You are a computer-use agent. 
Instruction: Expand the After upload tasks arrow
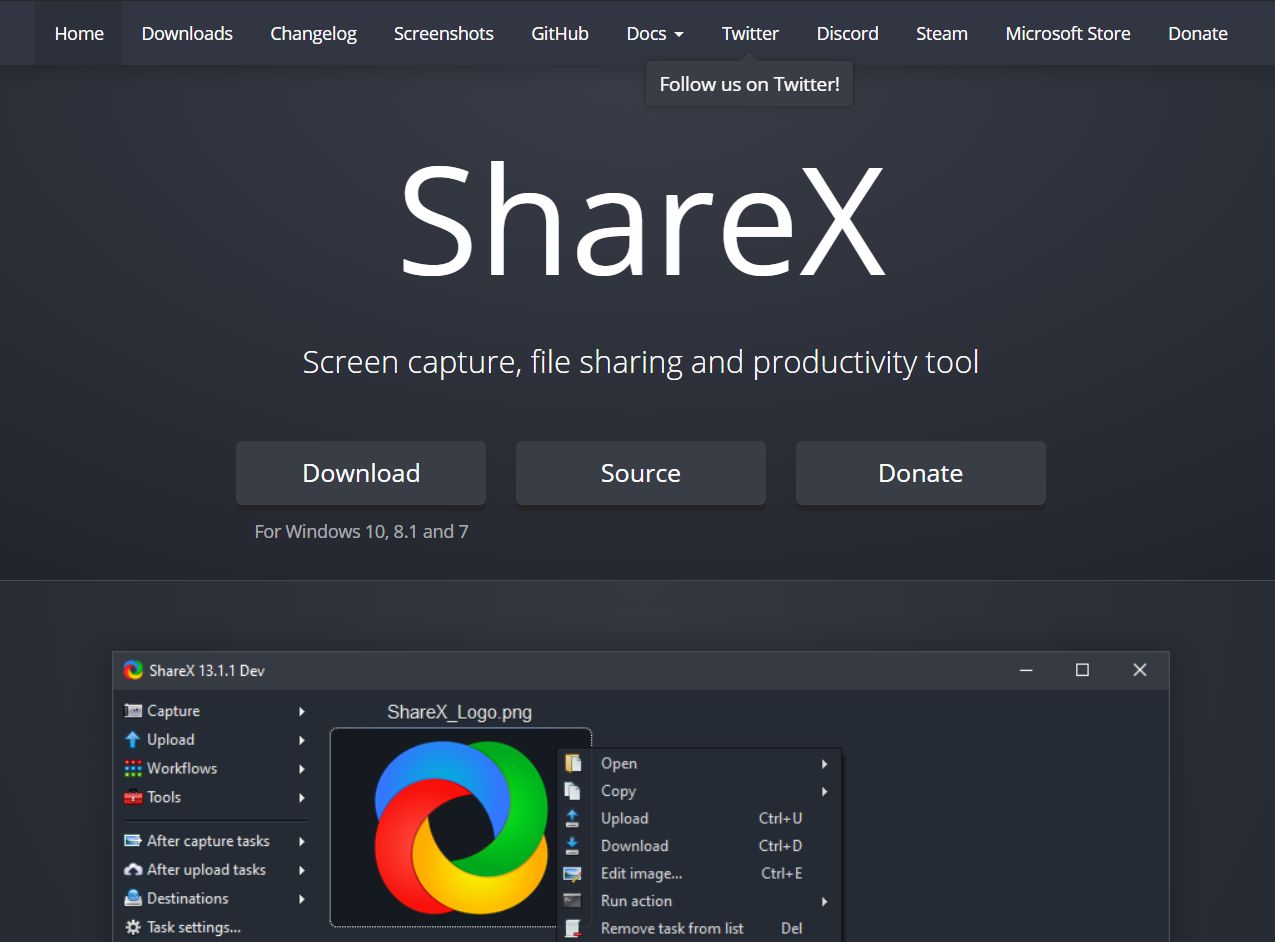click(x=302, y=870)
